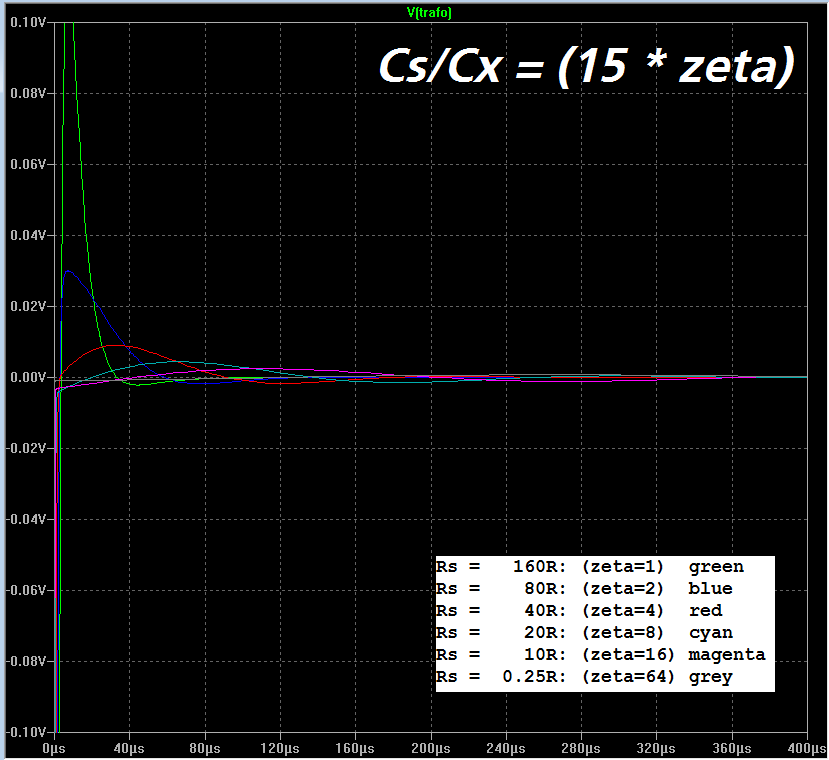Click the 0.00V vertical axis label
Screen dimensions: 829x760
[x=28, y=378]
